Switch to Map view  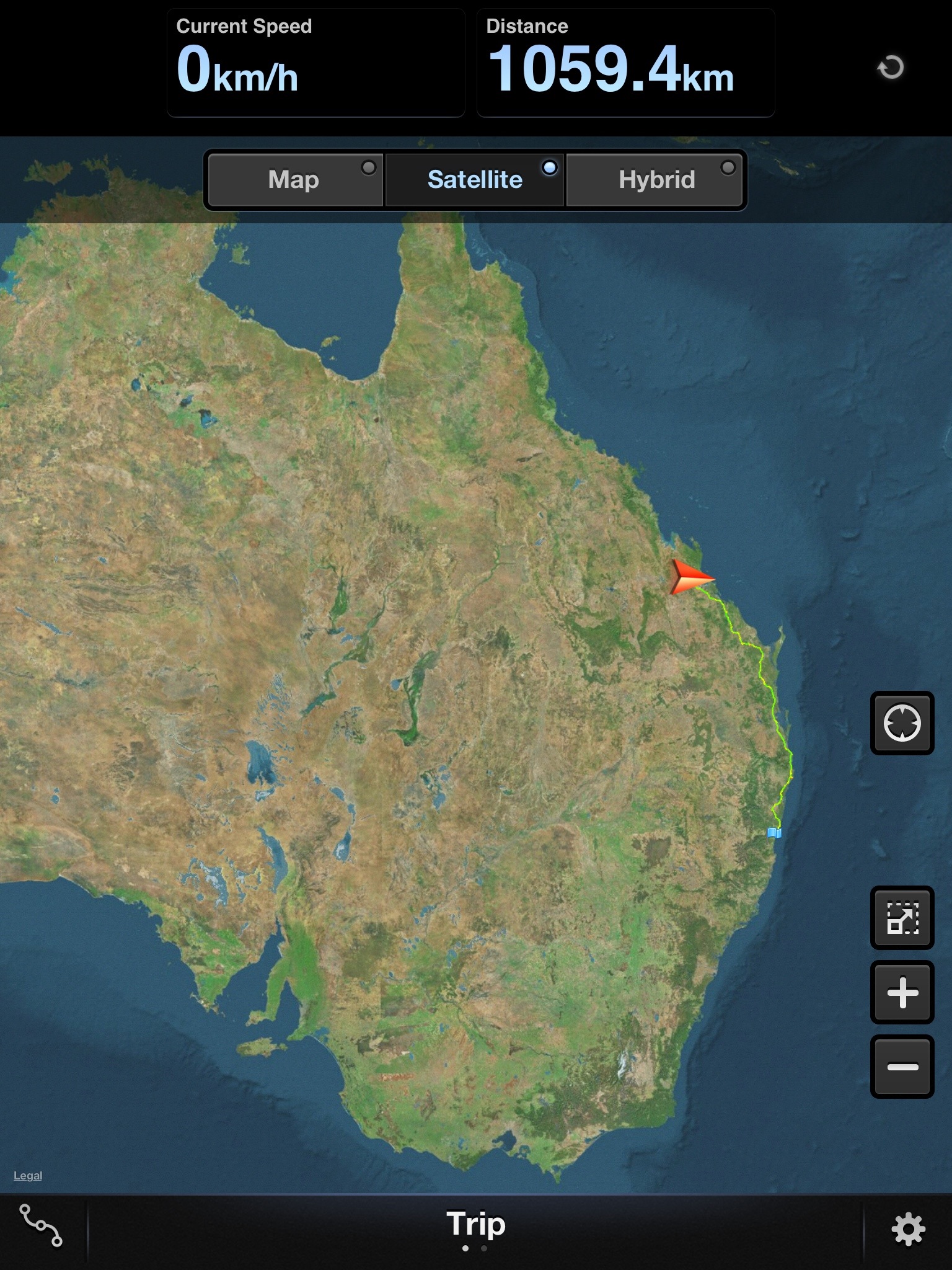294,180
